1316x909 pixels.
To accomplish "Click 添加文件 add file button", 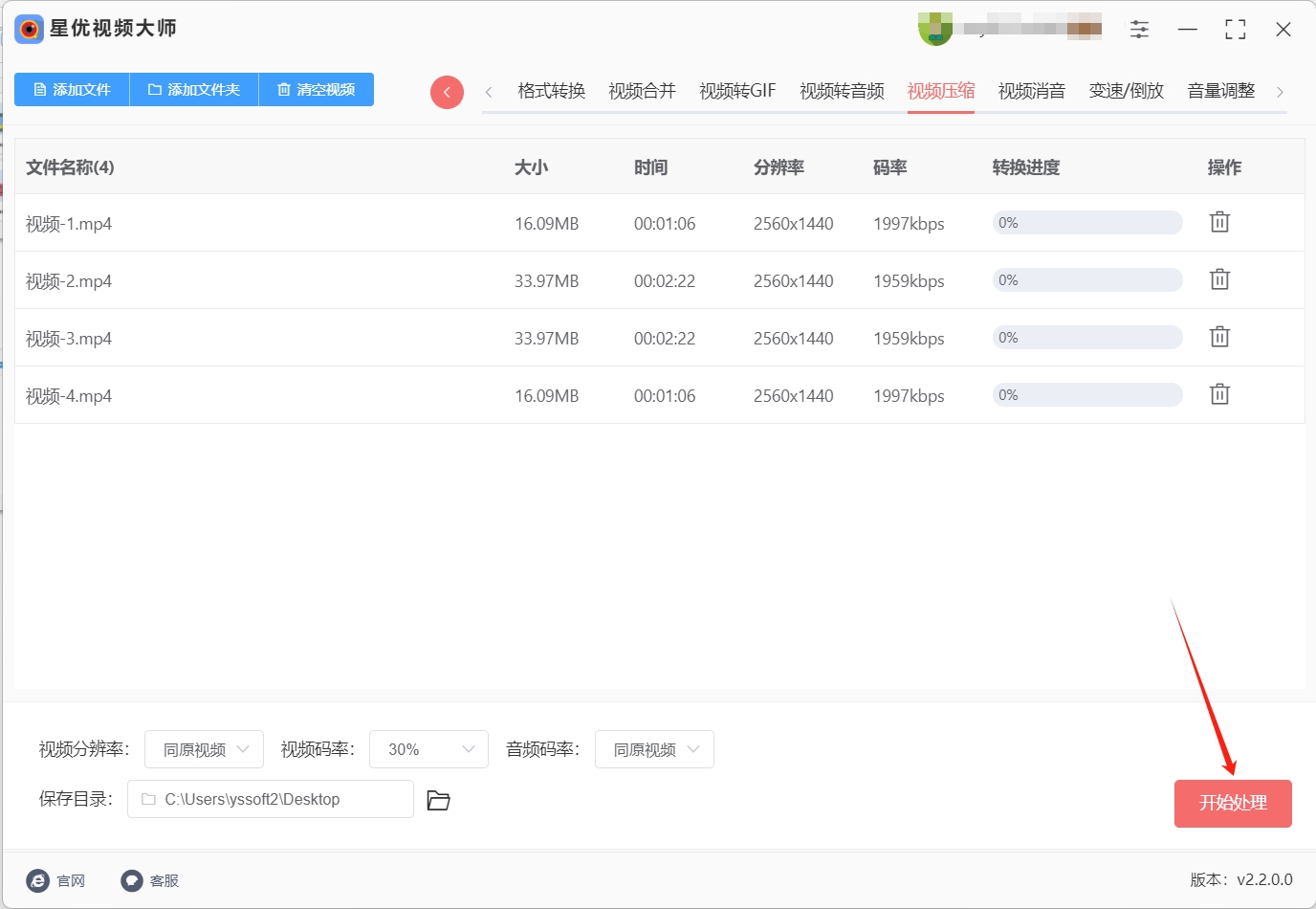I will [x=72, y=89].
